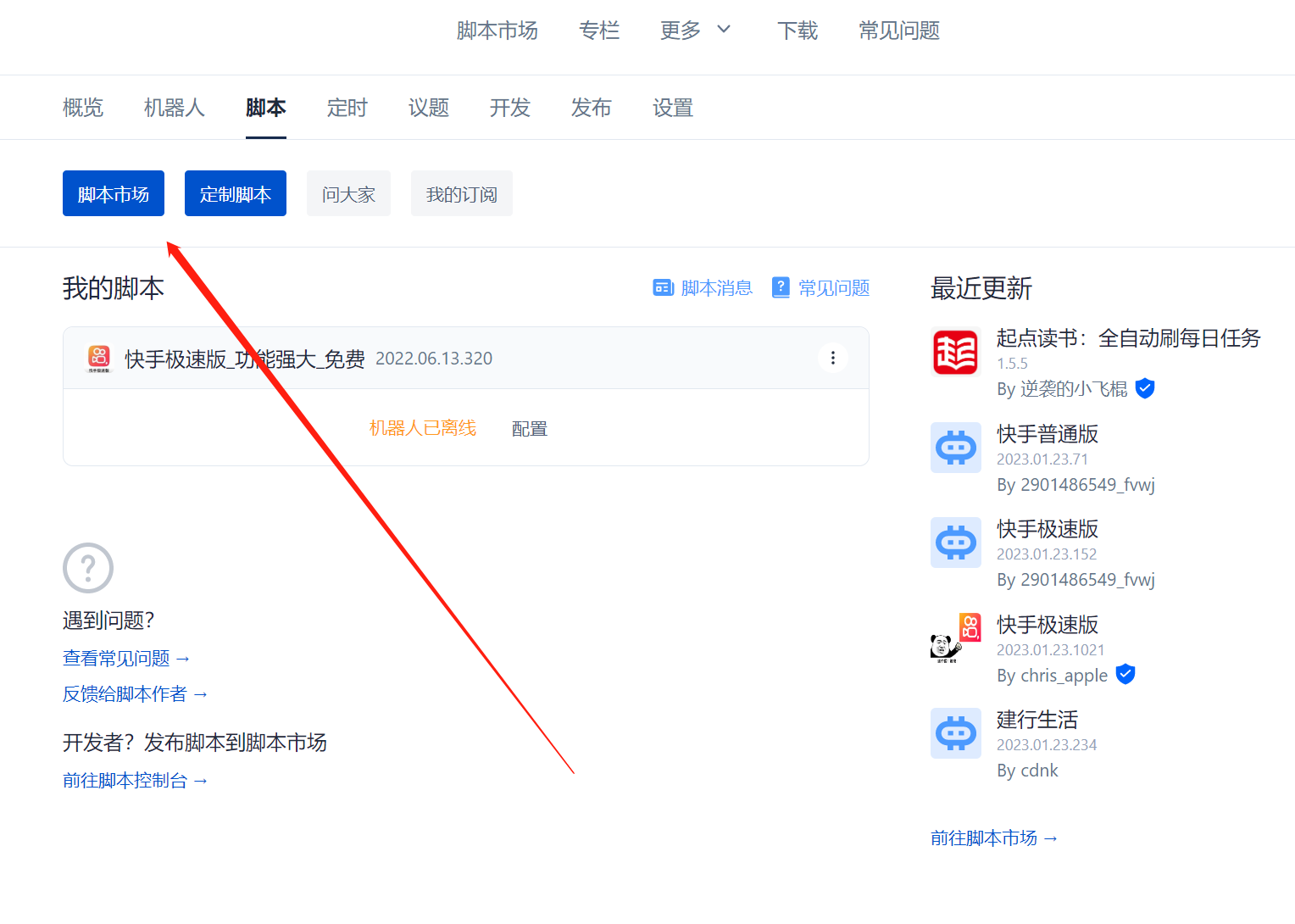Screen dimensions: 1295x924
Task: Click the robot icon of 快手普通版
Action: tap(956, 448)
